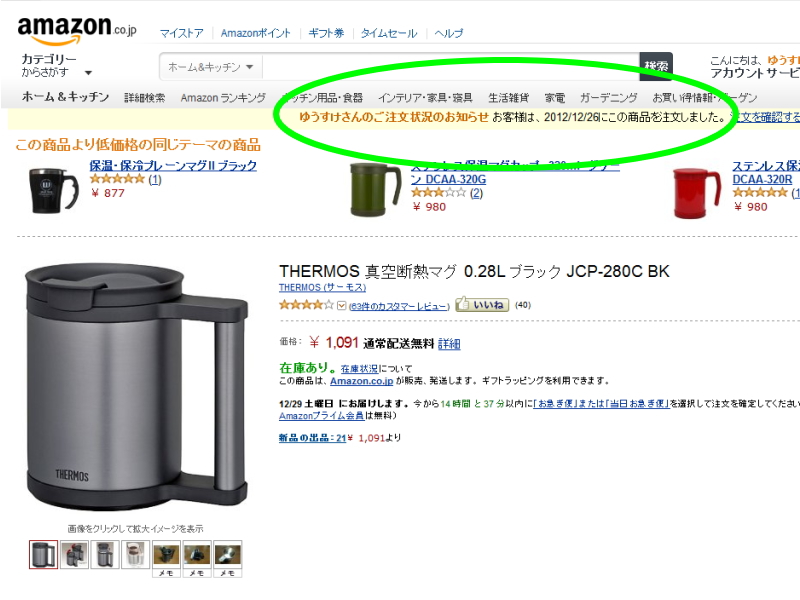This screenshot has height=600, width=800.
Task: Open the タイムセール top menu link
Action: click(389, 33)
